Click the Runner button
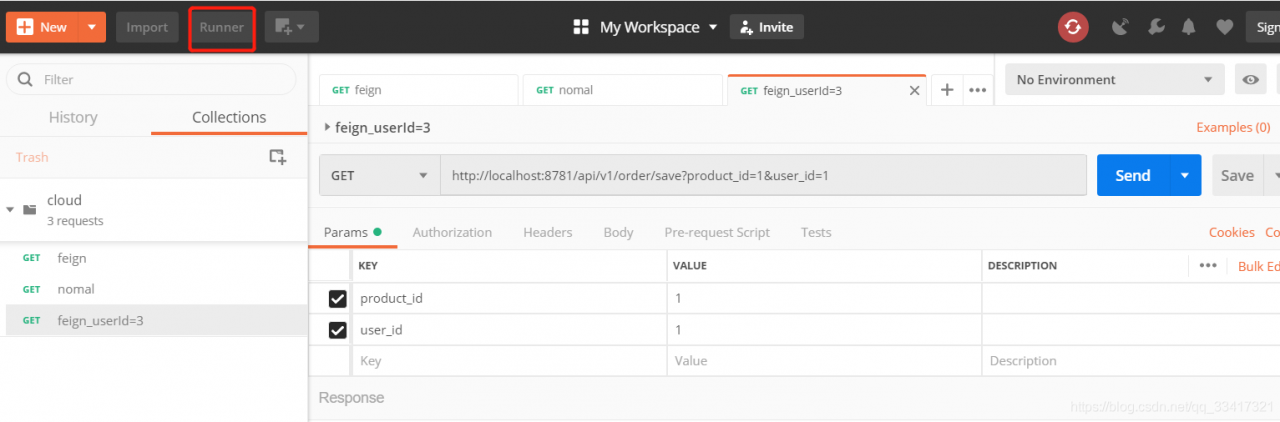The image size is (1280, 422). point(222,27)
